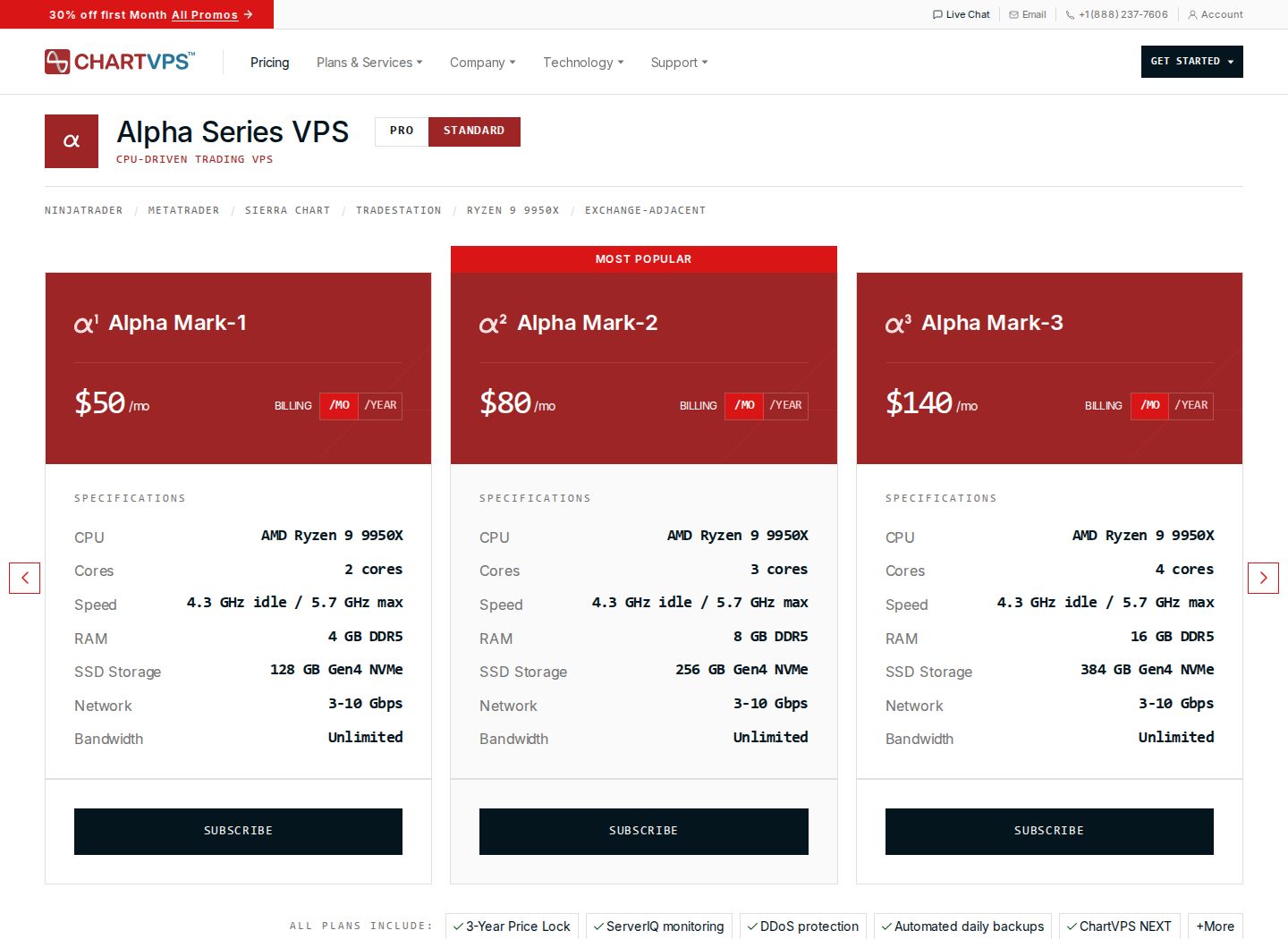The width and height of the screenshot is (1288, 939).
Task: Set Alpha Mark-1 billing to /MO
Action: 340,406
